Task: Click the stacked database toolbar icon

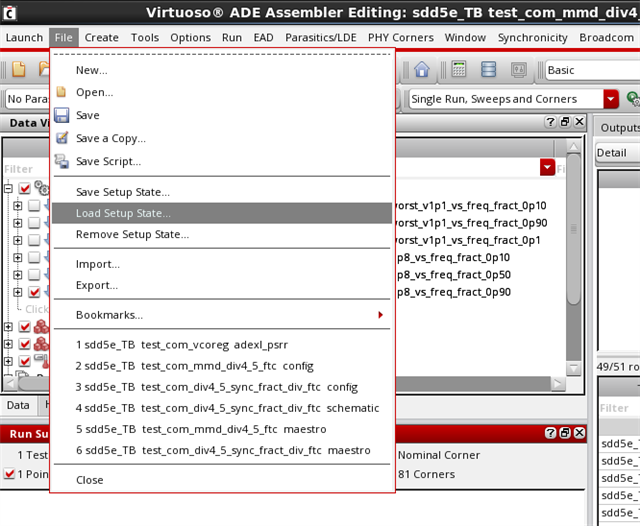Action: 488,69
